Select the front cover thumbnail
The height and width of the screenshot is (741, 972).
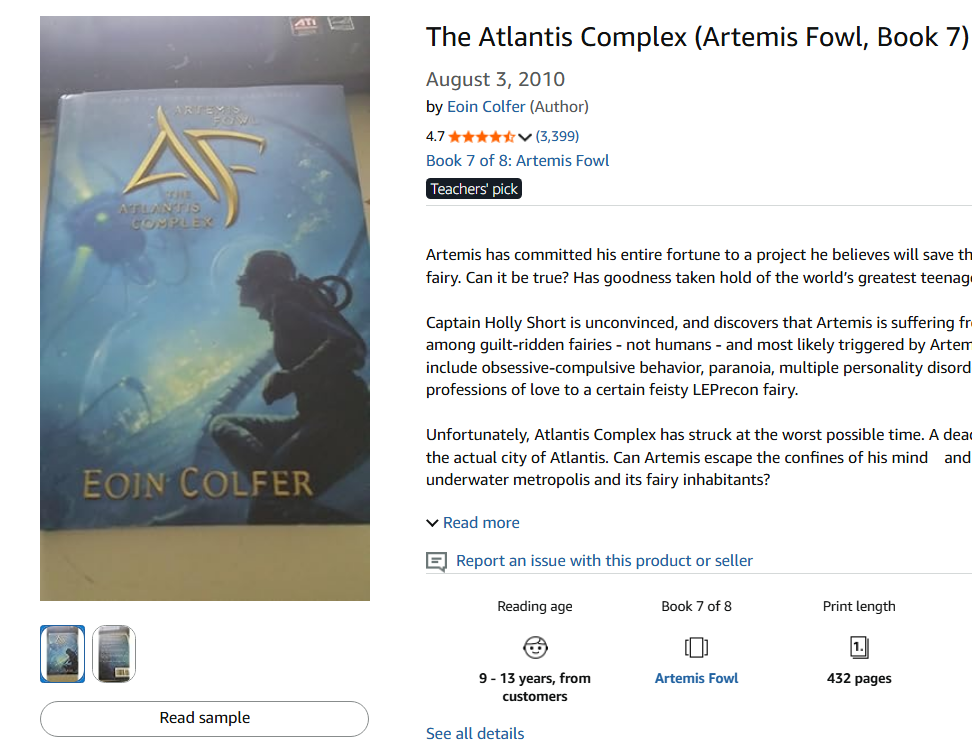pyautogui.click(x=62, y=654)
